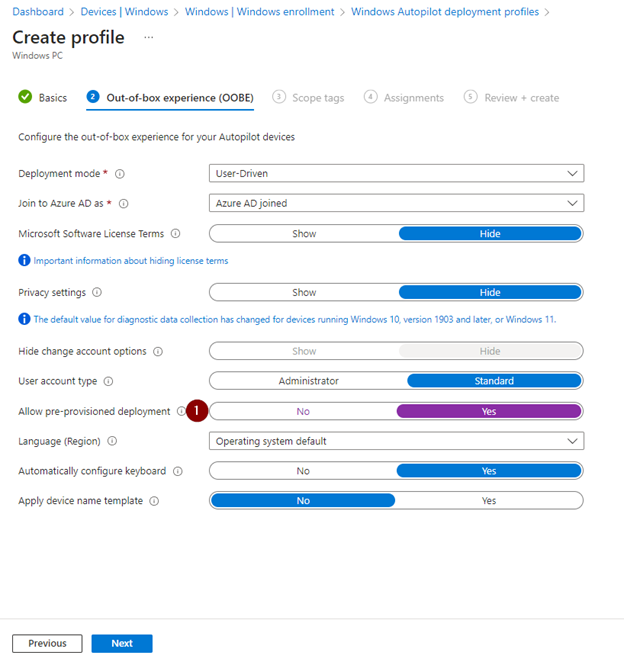The image size is (624, 665).
Task: Enable Yes for Apply device name template
Action: click(x=488, y=501)
